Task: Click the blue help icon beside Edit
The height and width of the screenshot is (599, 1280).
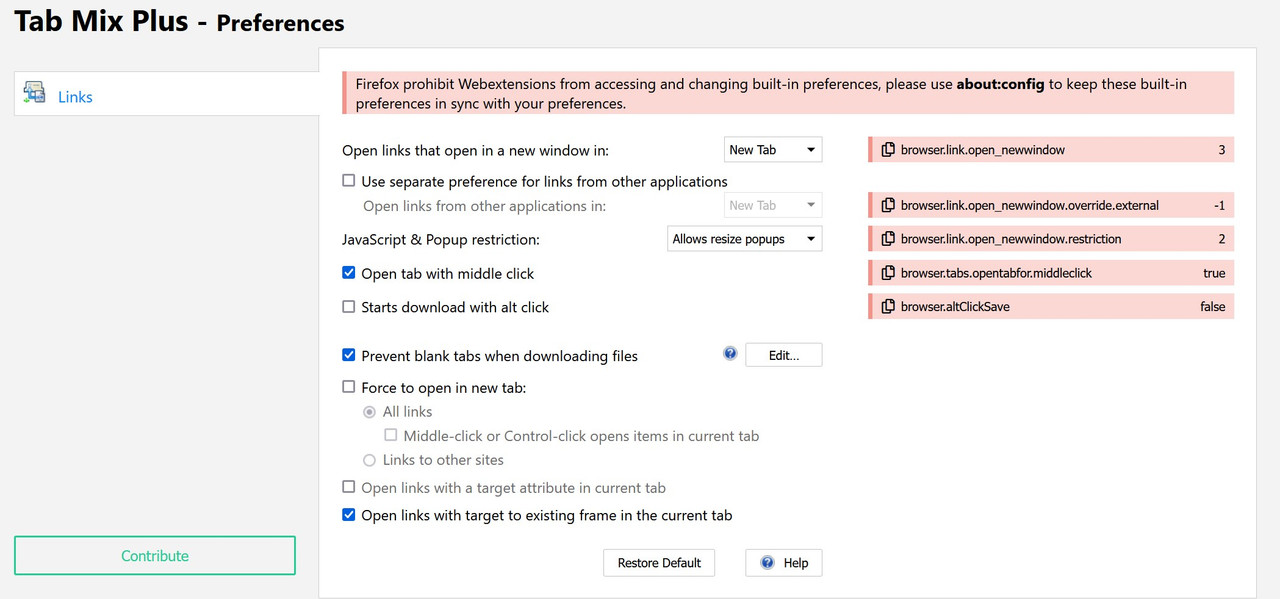Action: [730, 354]
